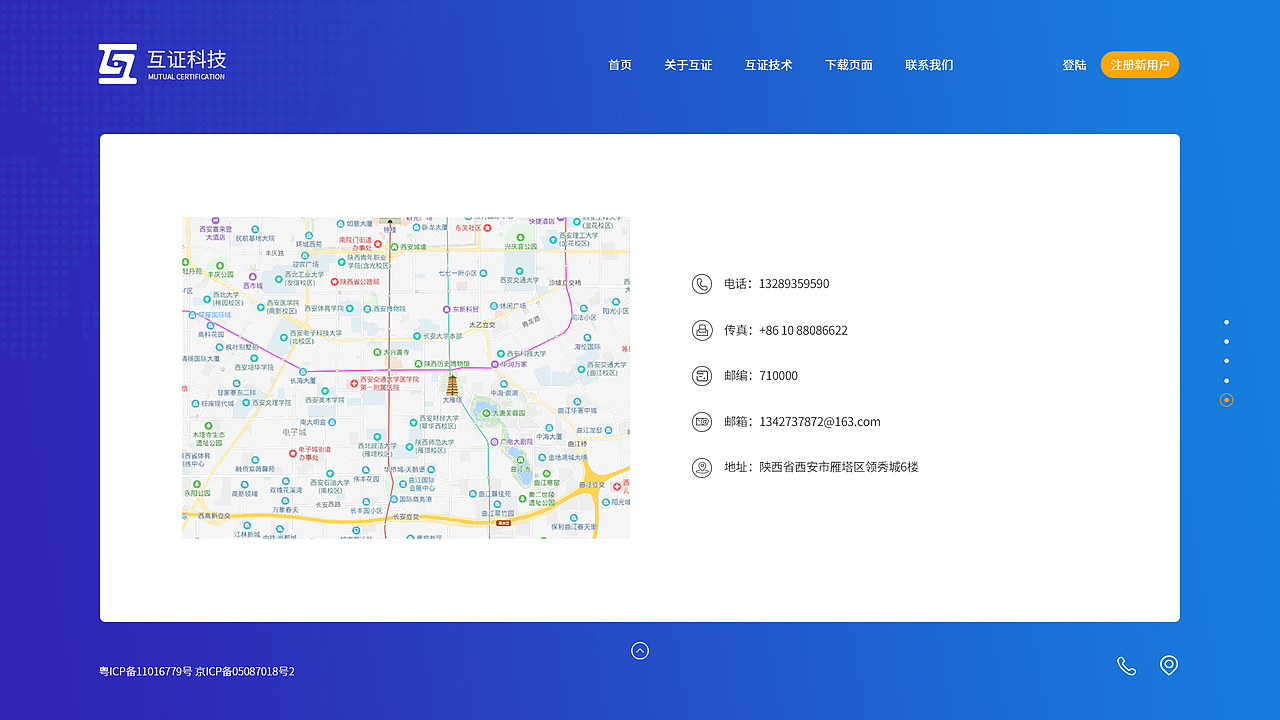This screenshot has height=720, width=1280.
Task: Click the envelope icon beside 邮箱
Action: click(701, 421)
